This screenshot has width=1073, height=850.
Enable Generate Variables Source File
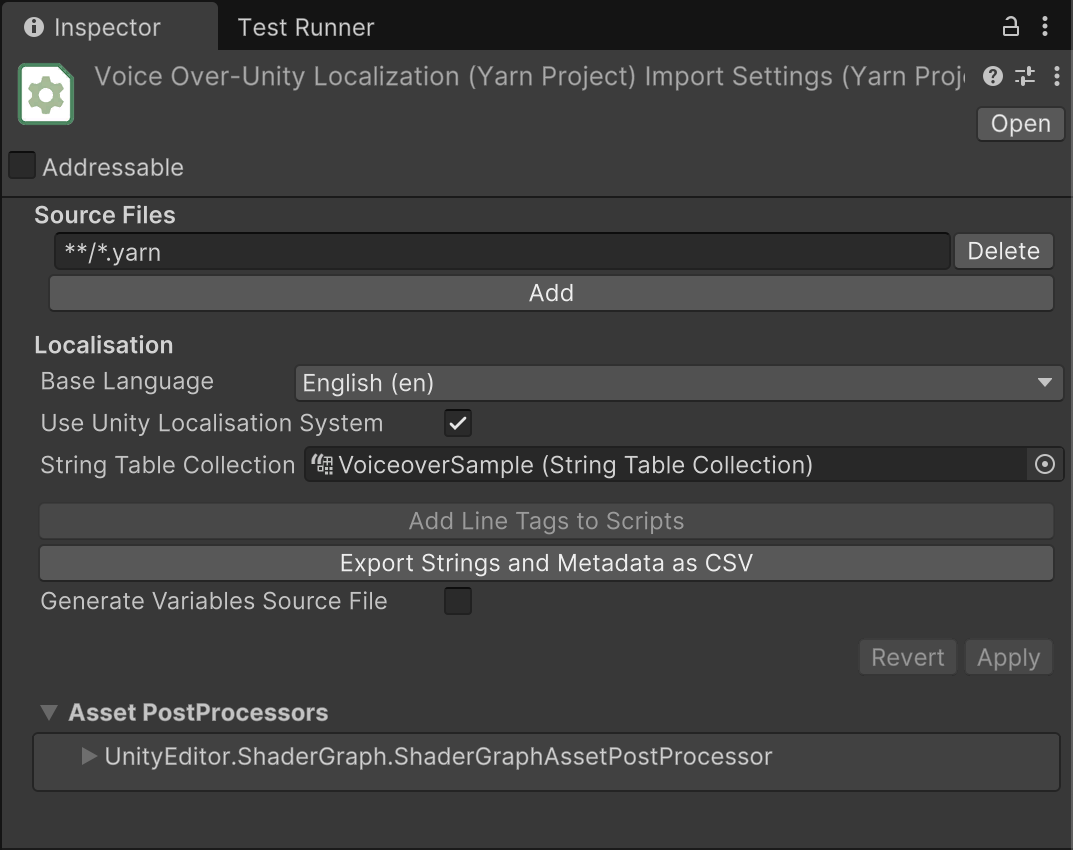(x=457, y=600)
